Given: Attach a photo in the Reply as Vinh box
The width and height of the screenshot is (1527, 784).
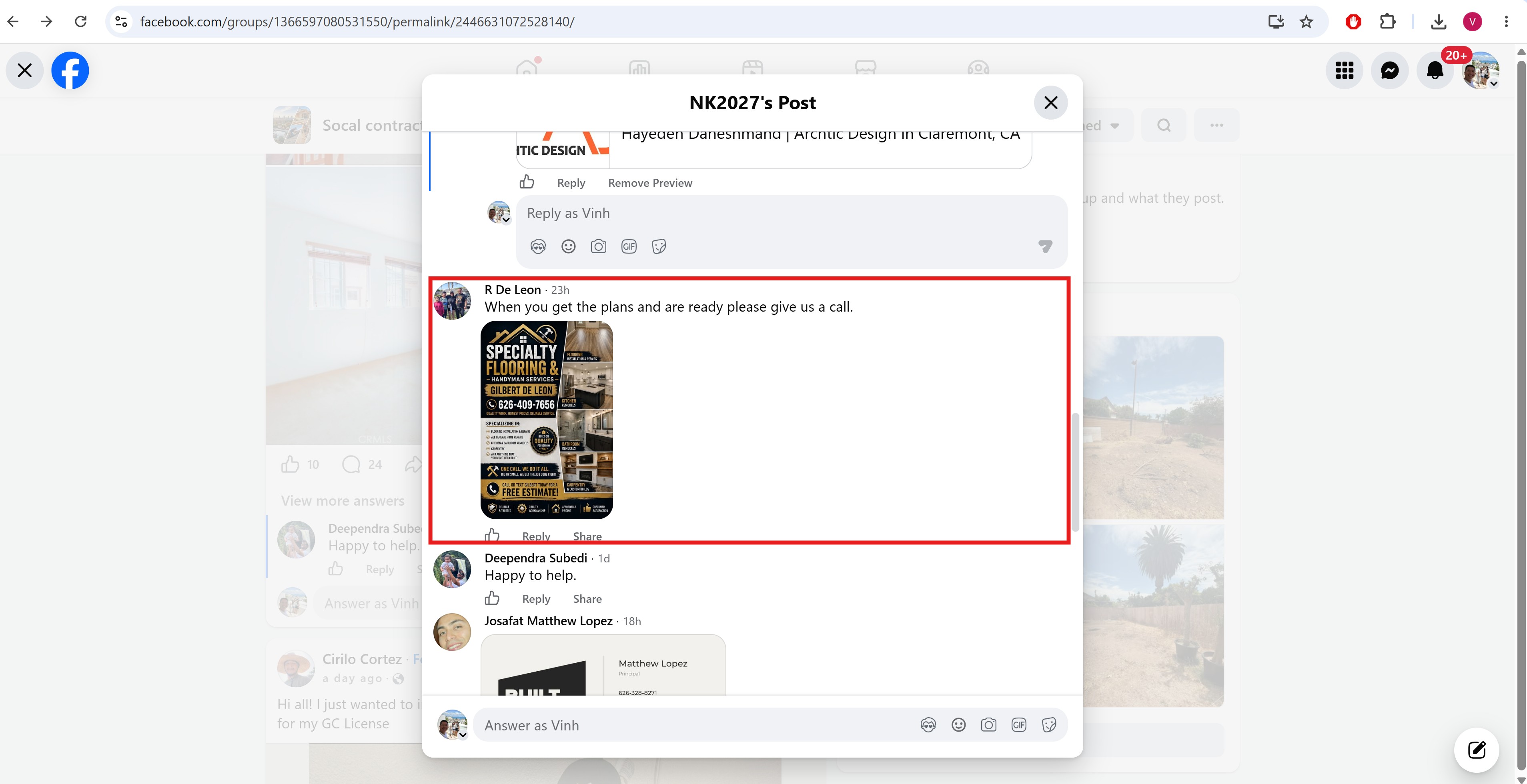Looking at the screenshot, I should coord(599,246).
